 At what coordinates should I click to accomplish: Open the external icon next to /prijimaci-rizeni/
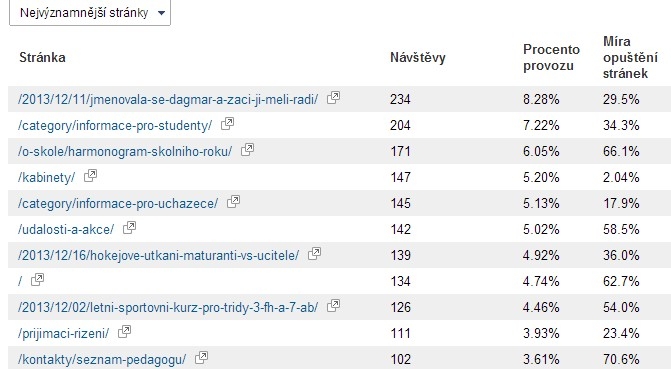[x=124, y=332]
